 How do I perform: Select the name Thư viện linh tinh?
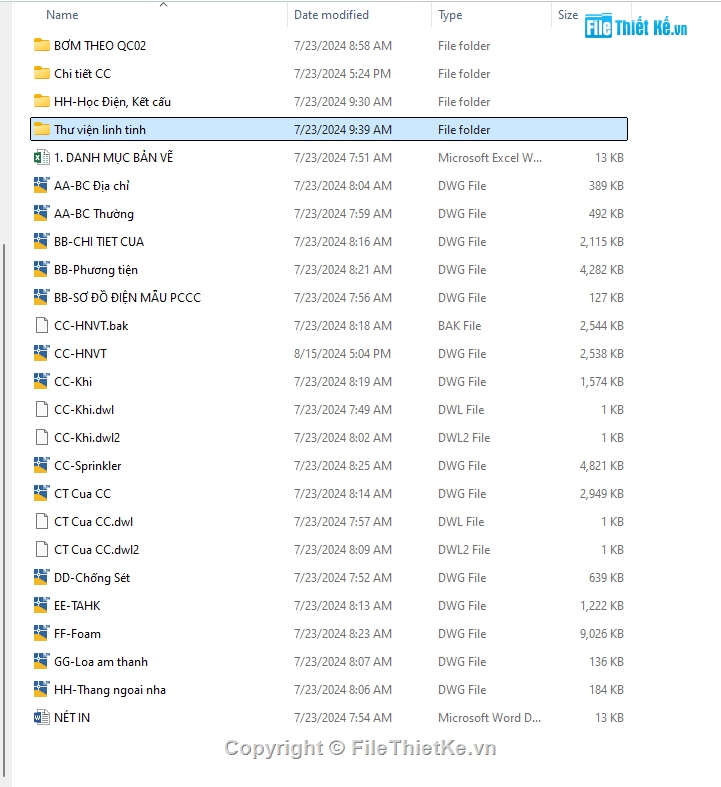coord(100,129)
